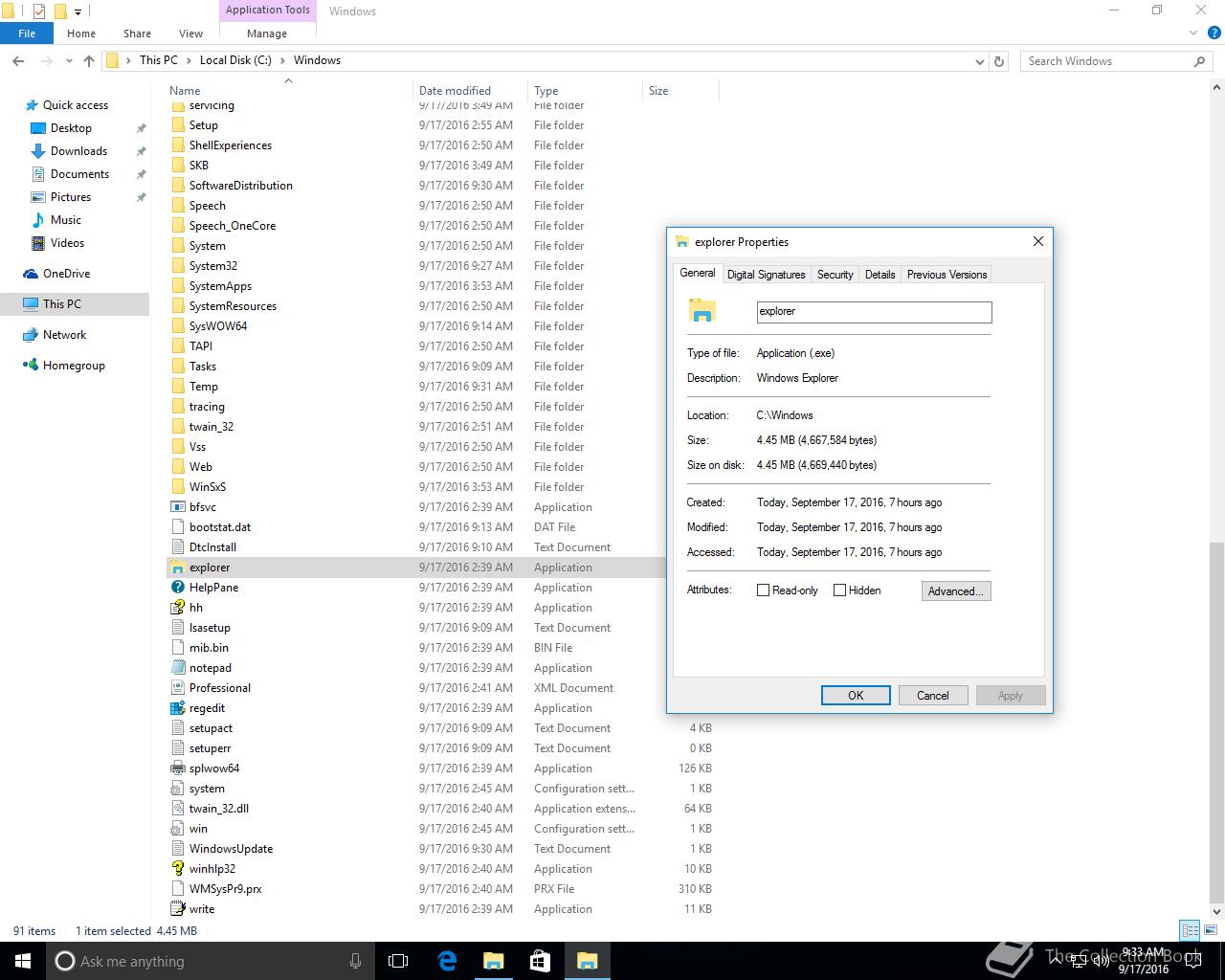Open the address bar history dropdown
Viewport: 1225px width, 980px height.
979,61
